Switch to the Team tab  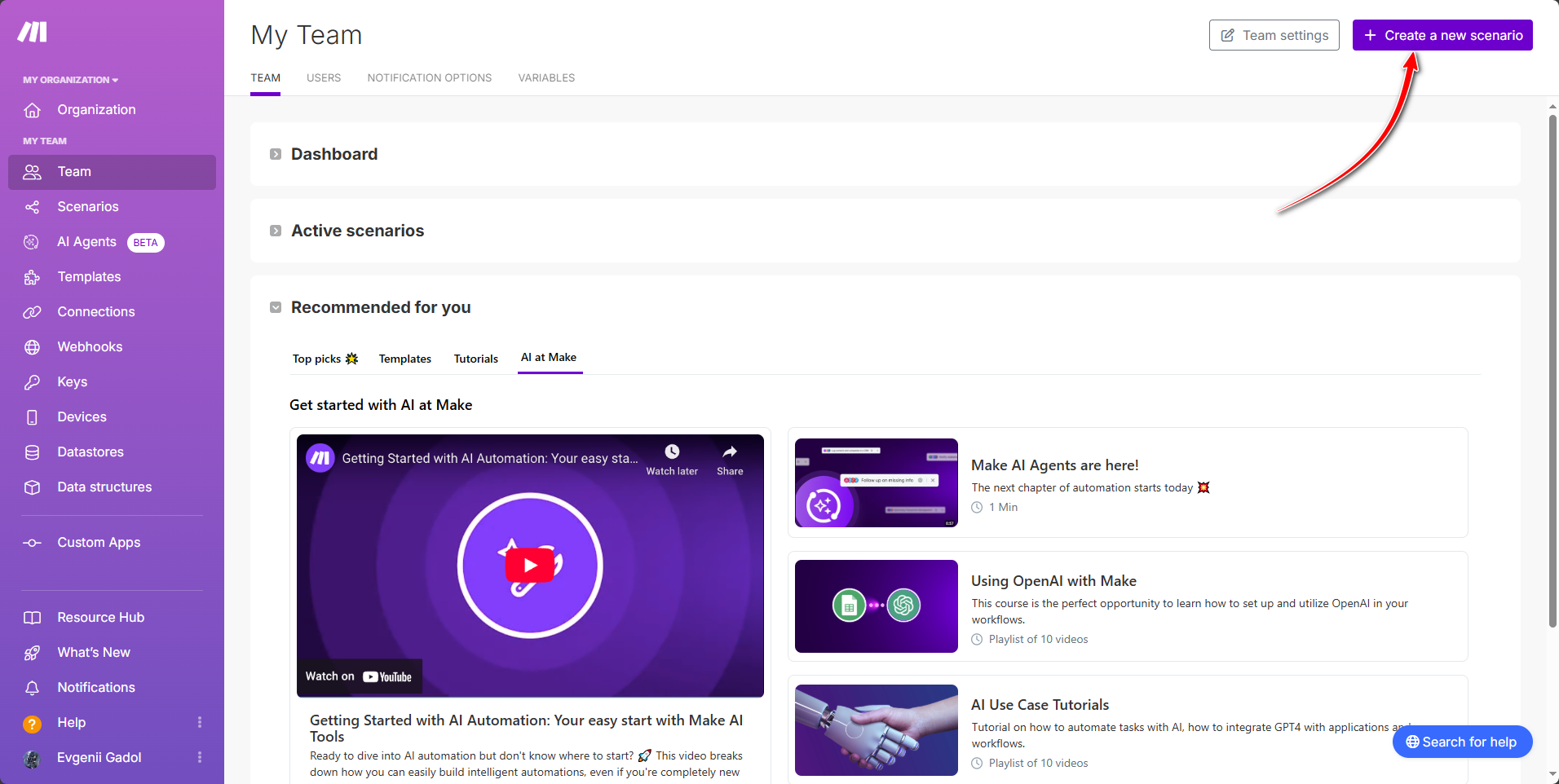pyautogui.click(x=266, y=78)
